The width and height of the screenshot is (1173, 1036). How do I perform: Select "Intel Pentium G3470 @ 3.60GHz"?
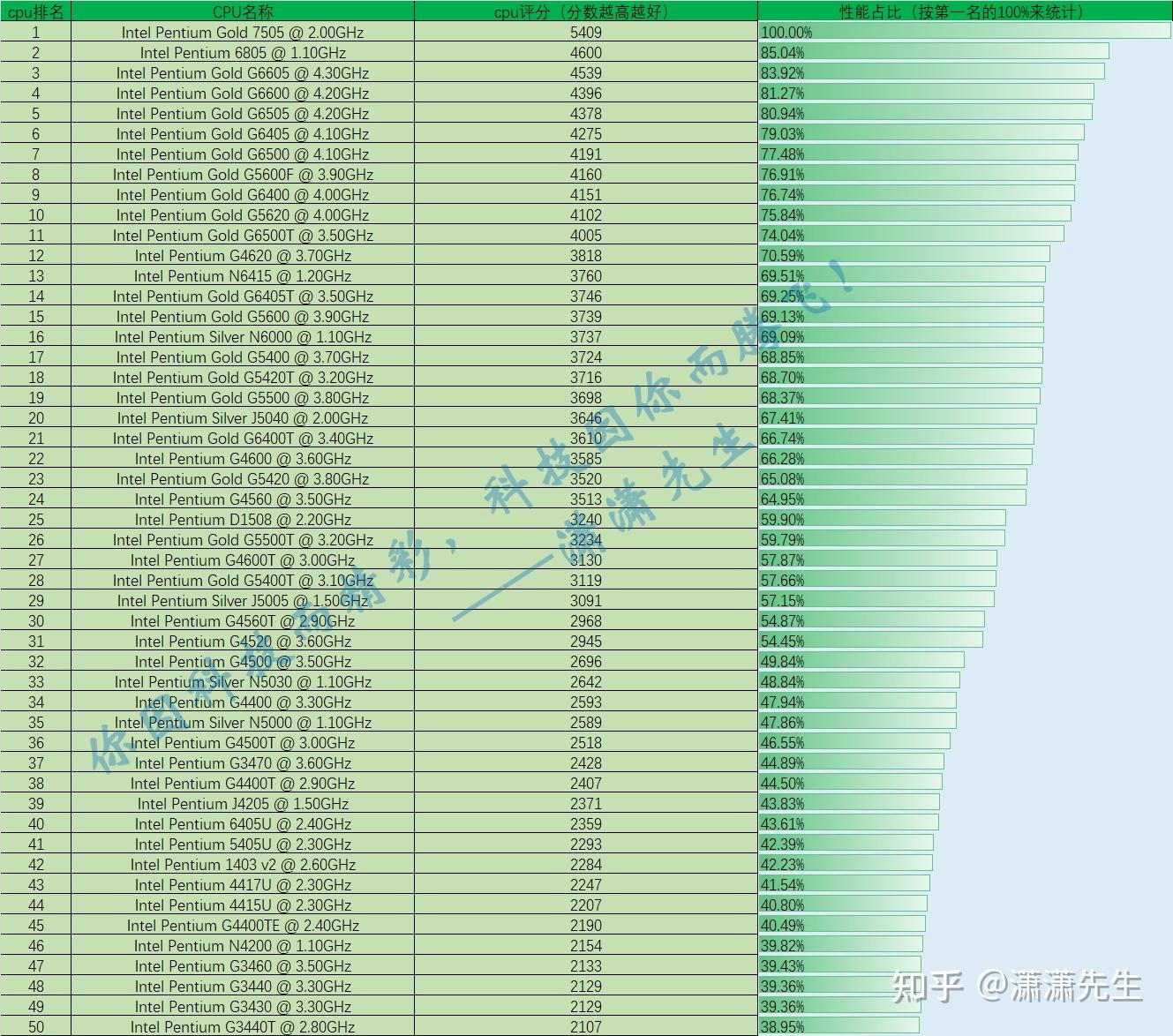tap(243, 762)
